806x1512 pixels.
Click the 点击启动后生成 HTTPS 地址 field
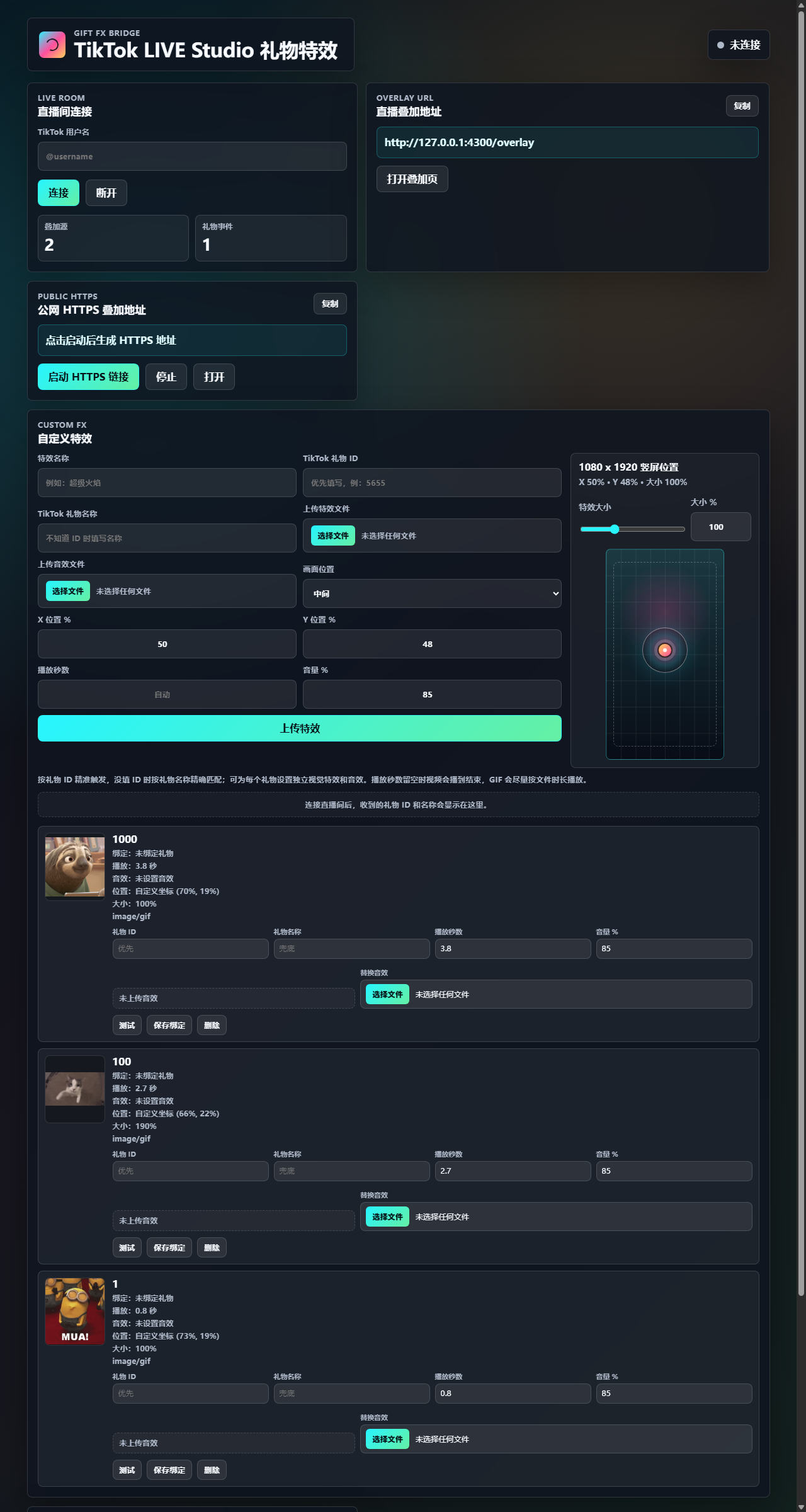click(192, 340)
